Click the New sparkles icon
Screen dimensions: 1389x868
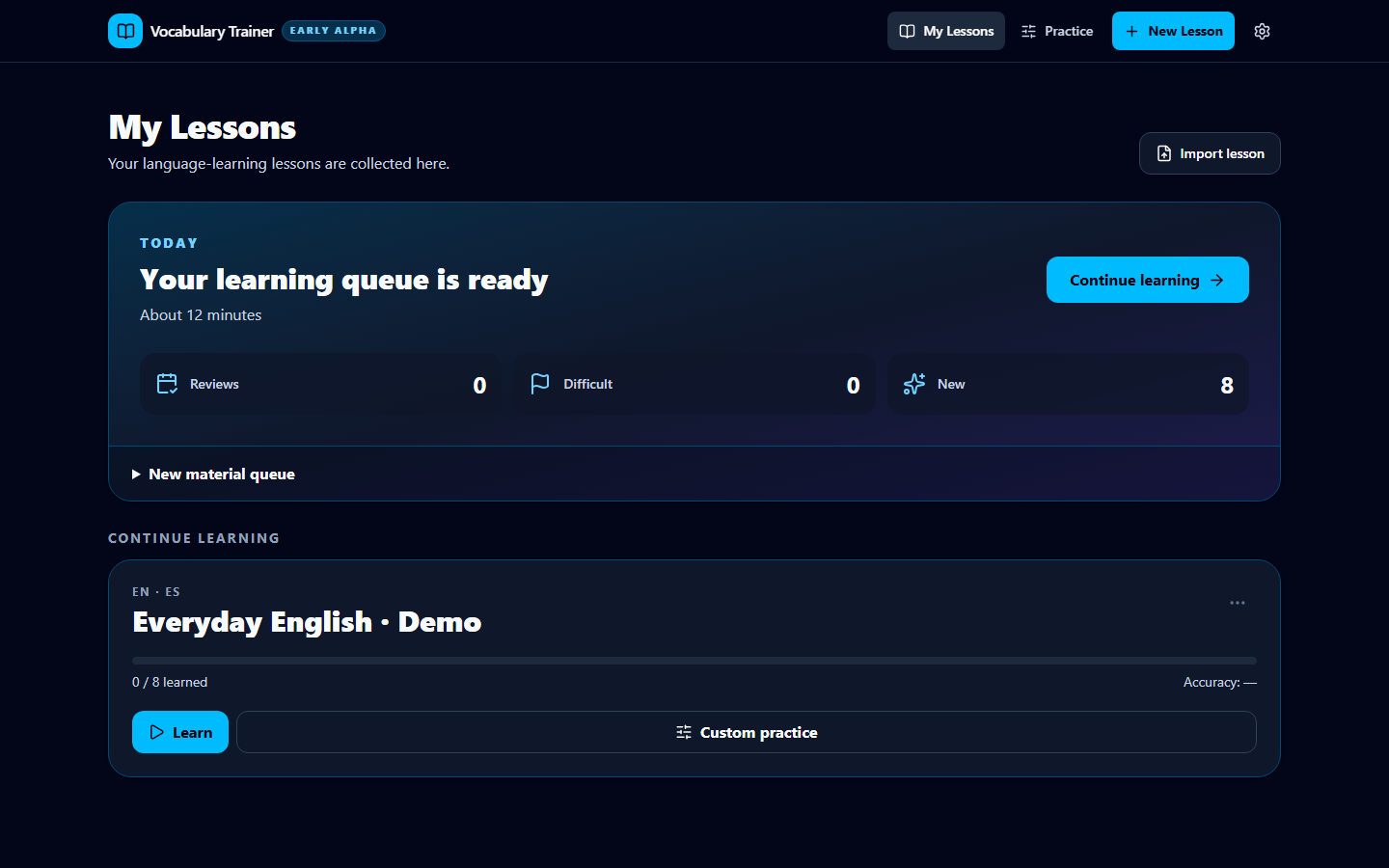(914, 384)
